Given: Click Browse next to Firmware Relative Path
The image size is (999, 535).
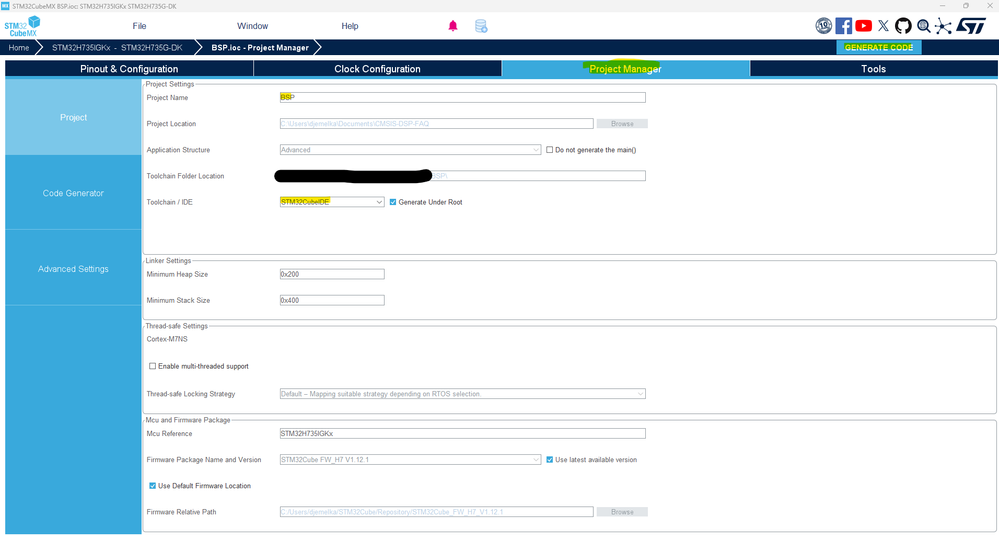Looking at the screenshot, I should tap(622, 511).
